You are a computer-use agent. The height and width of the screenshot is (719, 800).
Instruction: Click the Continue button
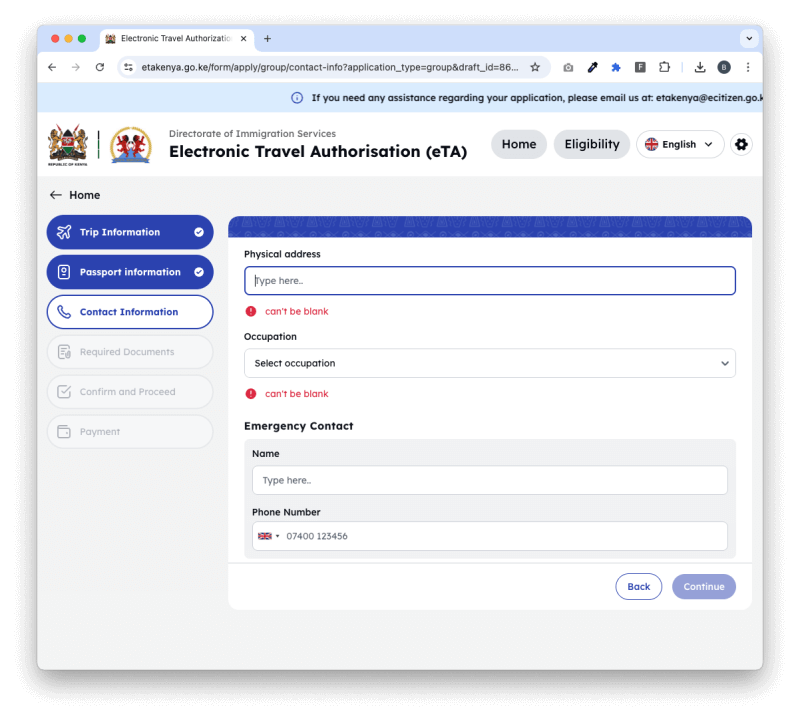pos(704,587)
